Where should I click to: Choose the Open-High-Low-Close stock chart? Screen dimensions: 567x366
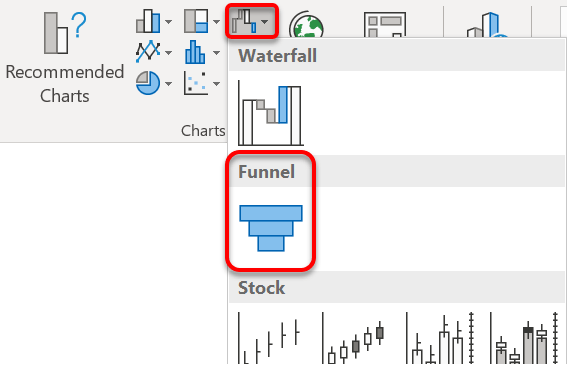pyautogui.click(x=353, y=338)
